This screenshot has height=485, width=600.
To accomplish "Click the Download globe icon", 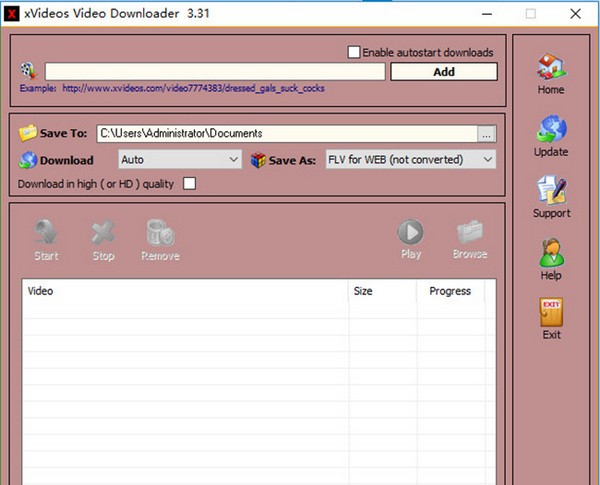I will (28, 160).
